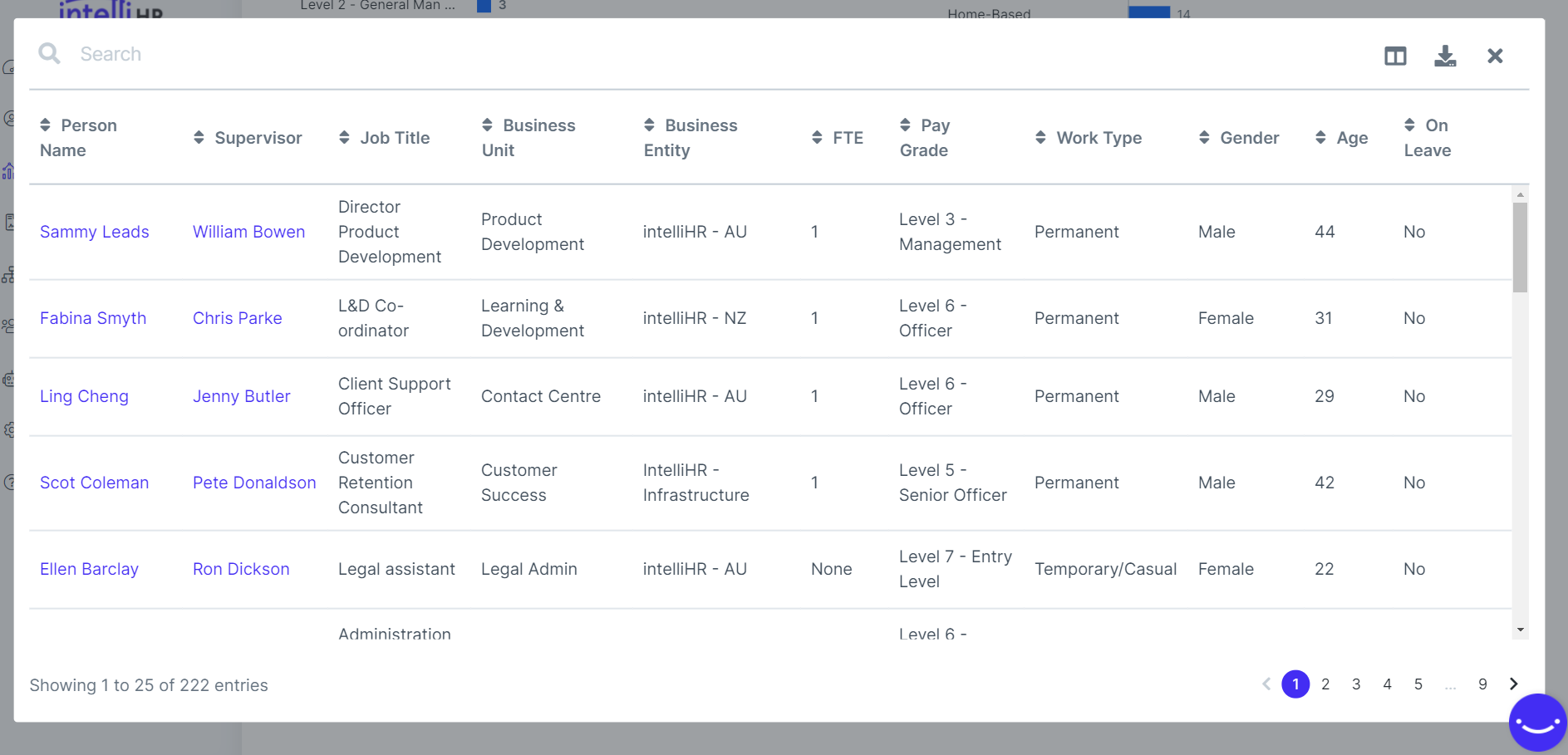Viewport: 1568px width, 755px height.
Task: Click the search magnifier icon
Action: (49, 53)
